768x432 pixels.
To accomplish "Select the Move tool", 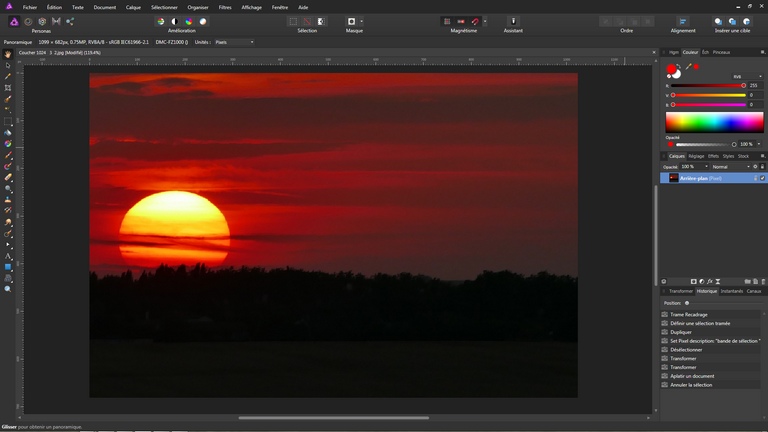I will tap(8, 66).
